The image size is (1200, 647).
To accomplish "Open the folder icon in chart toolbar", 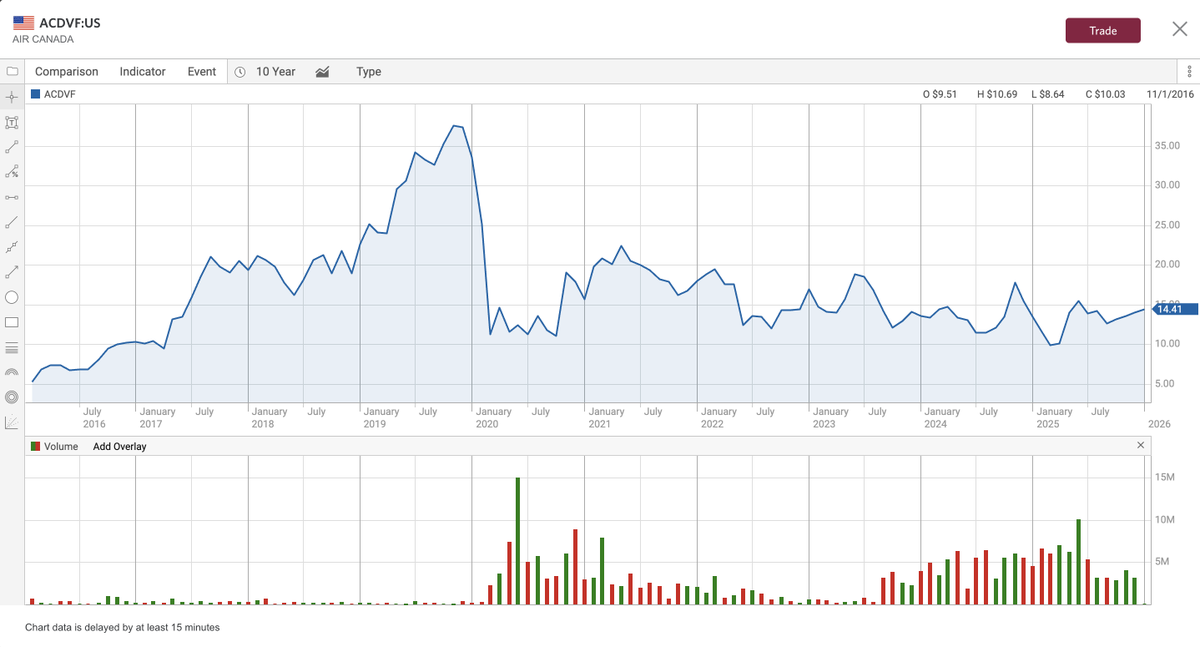I will [x=12, y=72].
